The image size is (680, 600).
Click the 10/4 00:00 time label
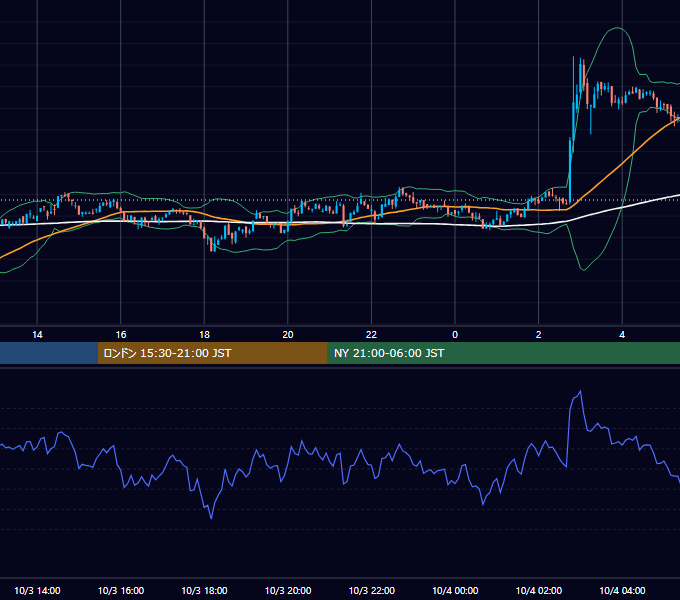pyautogui.click(x=455, y=590)
